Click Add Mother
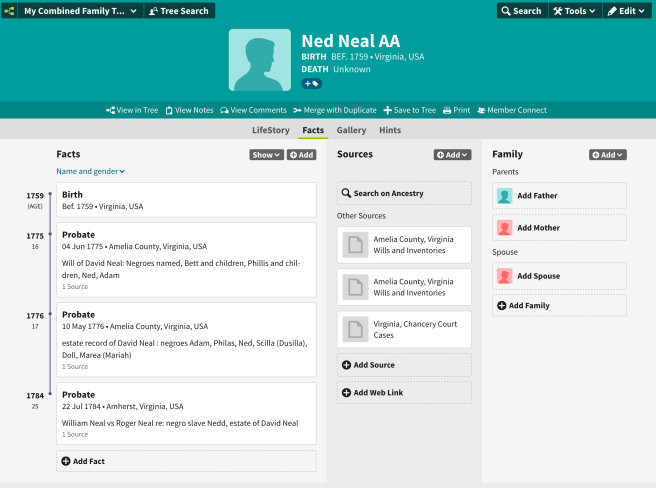Image resolution: width=656 pixels, height=488 pixels. coord(559,228)
